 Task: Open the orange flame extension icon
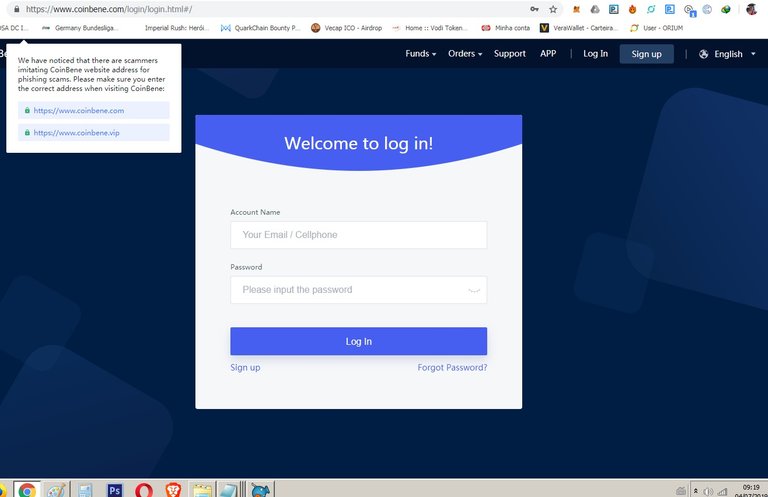[632, 9]
